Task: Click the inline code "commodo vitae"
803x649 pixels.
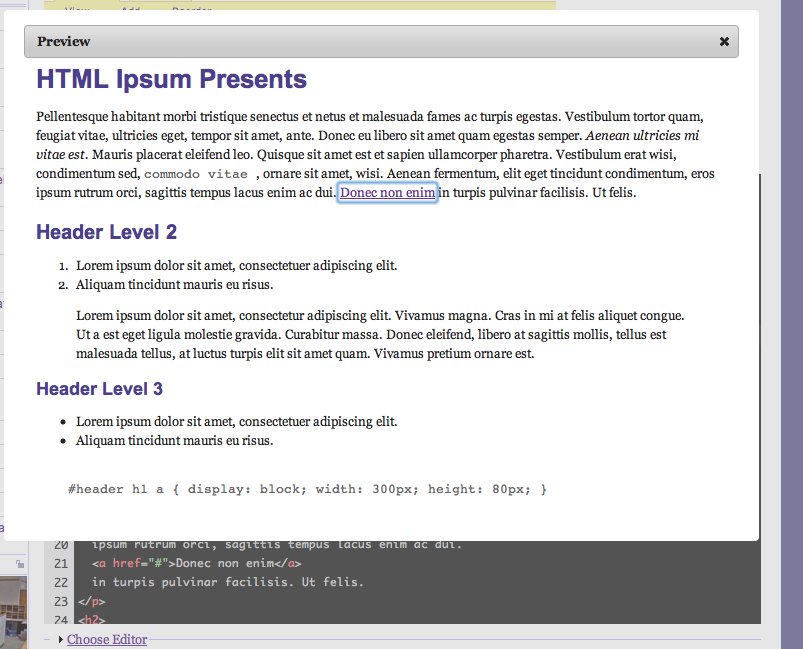Action: click(196, 174)
